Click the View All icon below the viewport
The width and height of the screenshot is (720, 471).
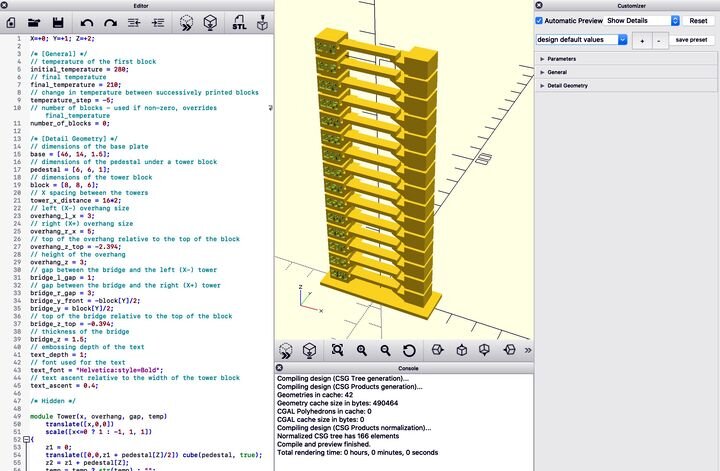pyautogui.click(x=337, y=350)
